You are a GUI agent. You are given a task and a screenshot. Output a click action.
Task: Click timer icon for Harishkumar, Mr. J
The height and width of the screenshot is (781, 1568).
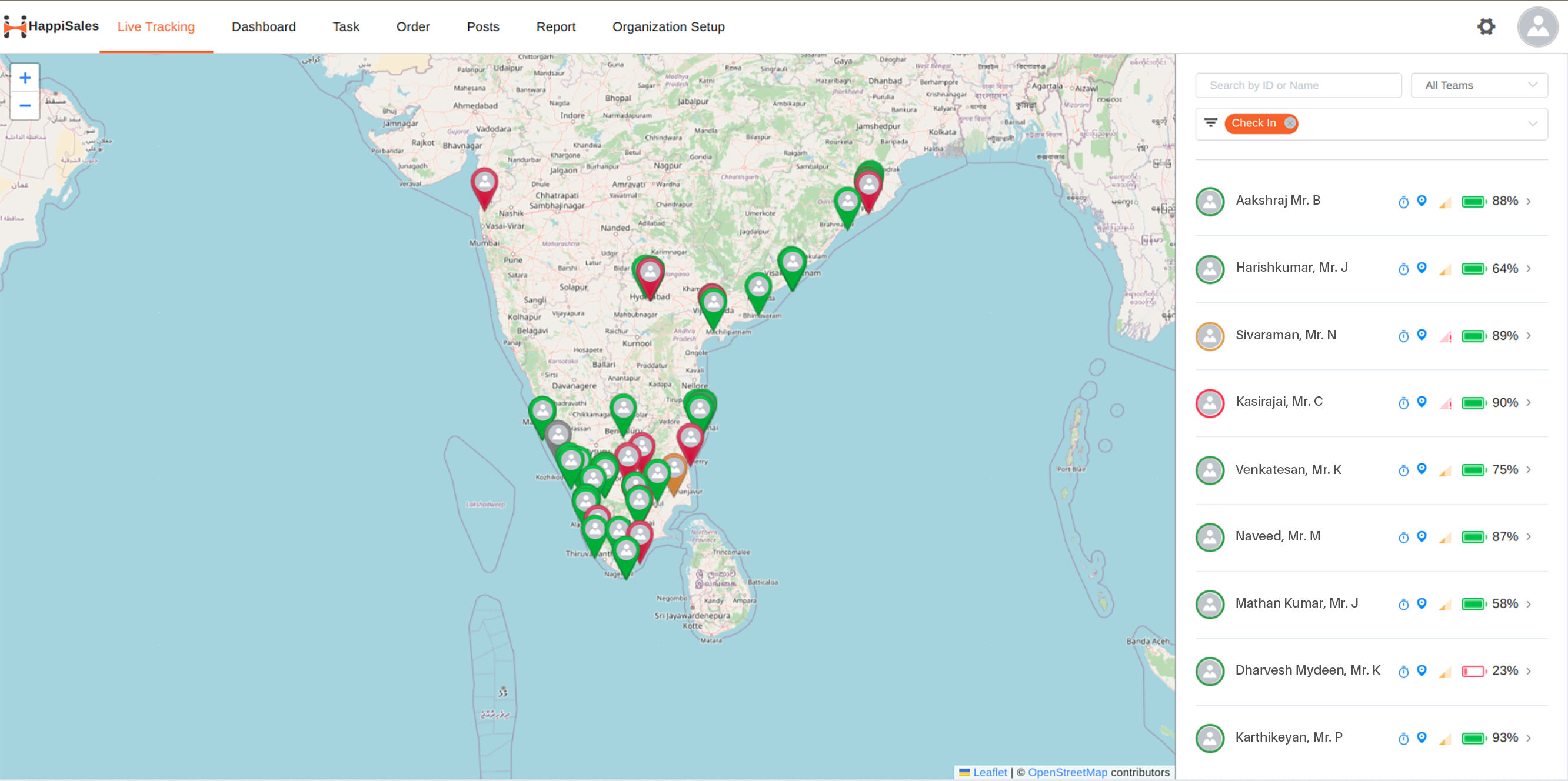(1404, 269)
